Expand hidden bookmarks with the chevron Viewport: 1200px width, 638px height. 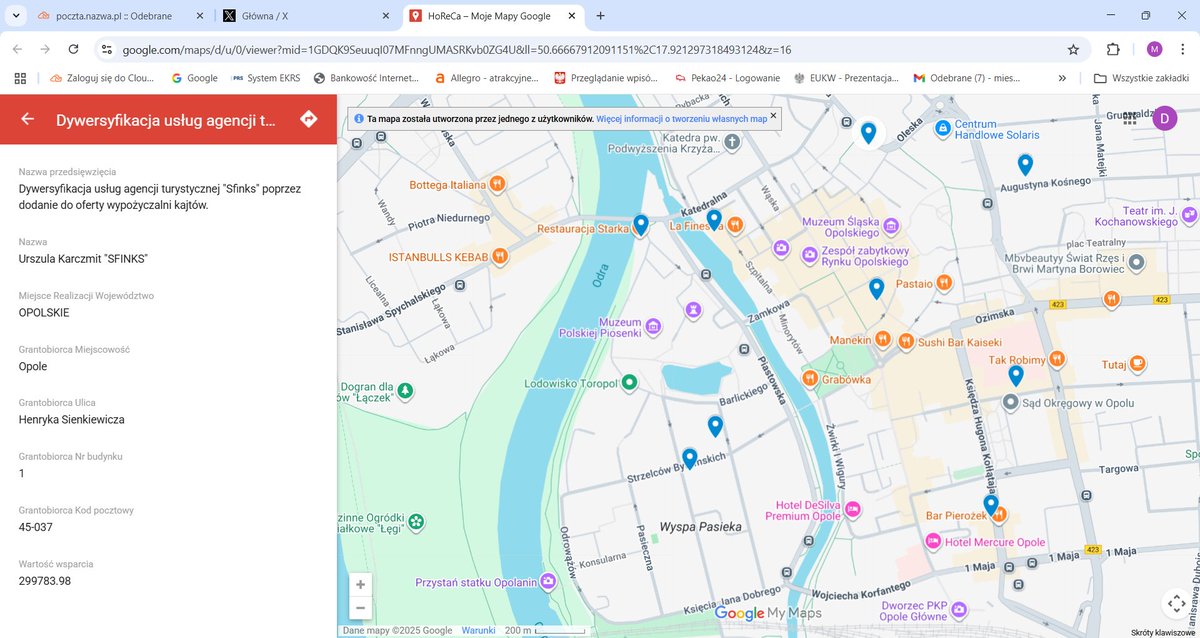click(x=1060, y=77)
